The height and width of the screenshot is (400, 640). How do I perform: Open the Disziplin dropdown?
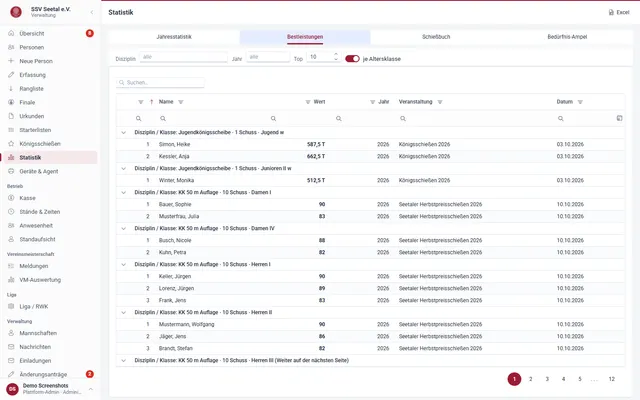coord(183,57)
